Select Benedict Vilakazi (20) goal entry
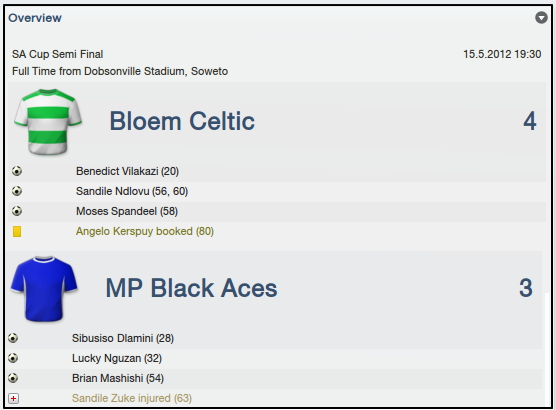The image size is (556, 410). coord(127,171)
